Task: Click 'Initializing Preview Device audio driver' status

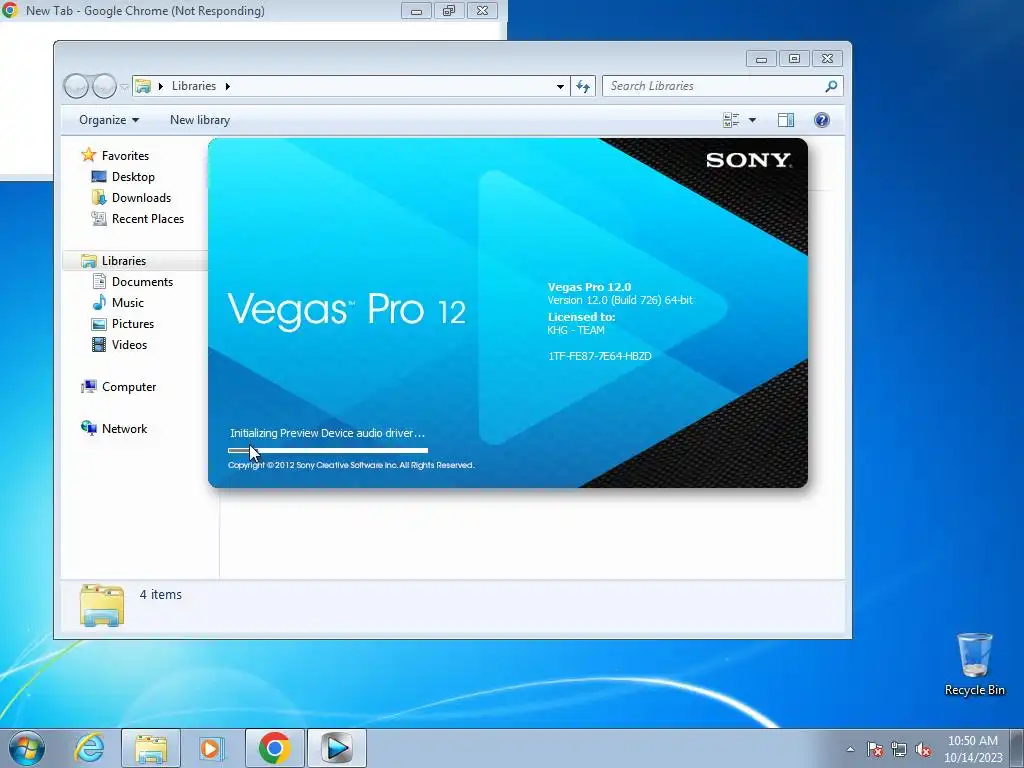Action: tap(327, 433)
